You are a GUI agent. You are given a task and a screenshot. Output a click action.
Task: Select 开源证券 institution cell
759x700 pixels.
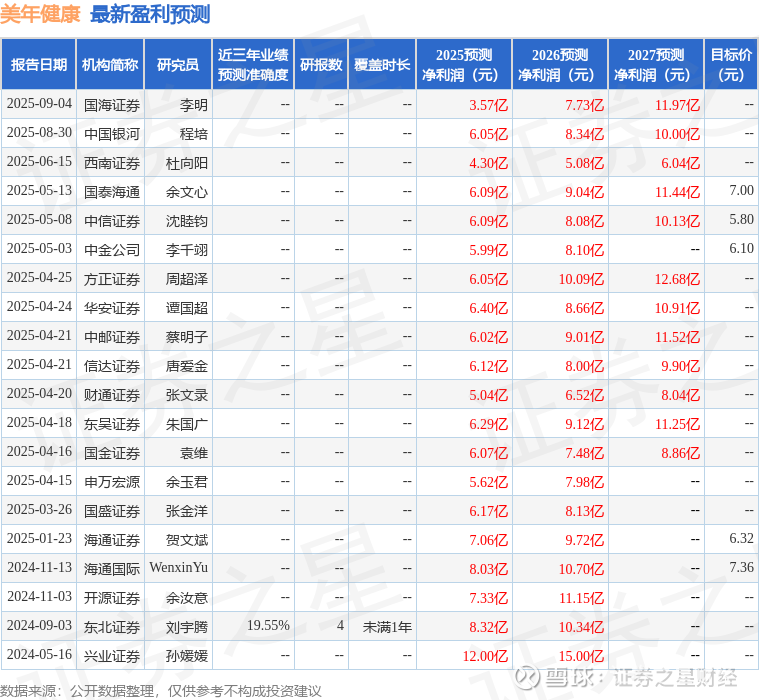coord(112,599)
